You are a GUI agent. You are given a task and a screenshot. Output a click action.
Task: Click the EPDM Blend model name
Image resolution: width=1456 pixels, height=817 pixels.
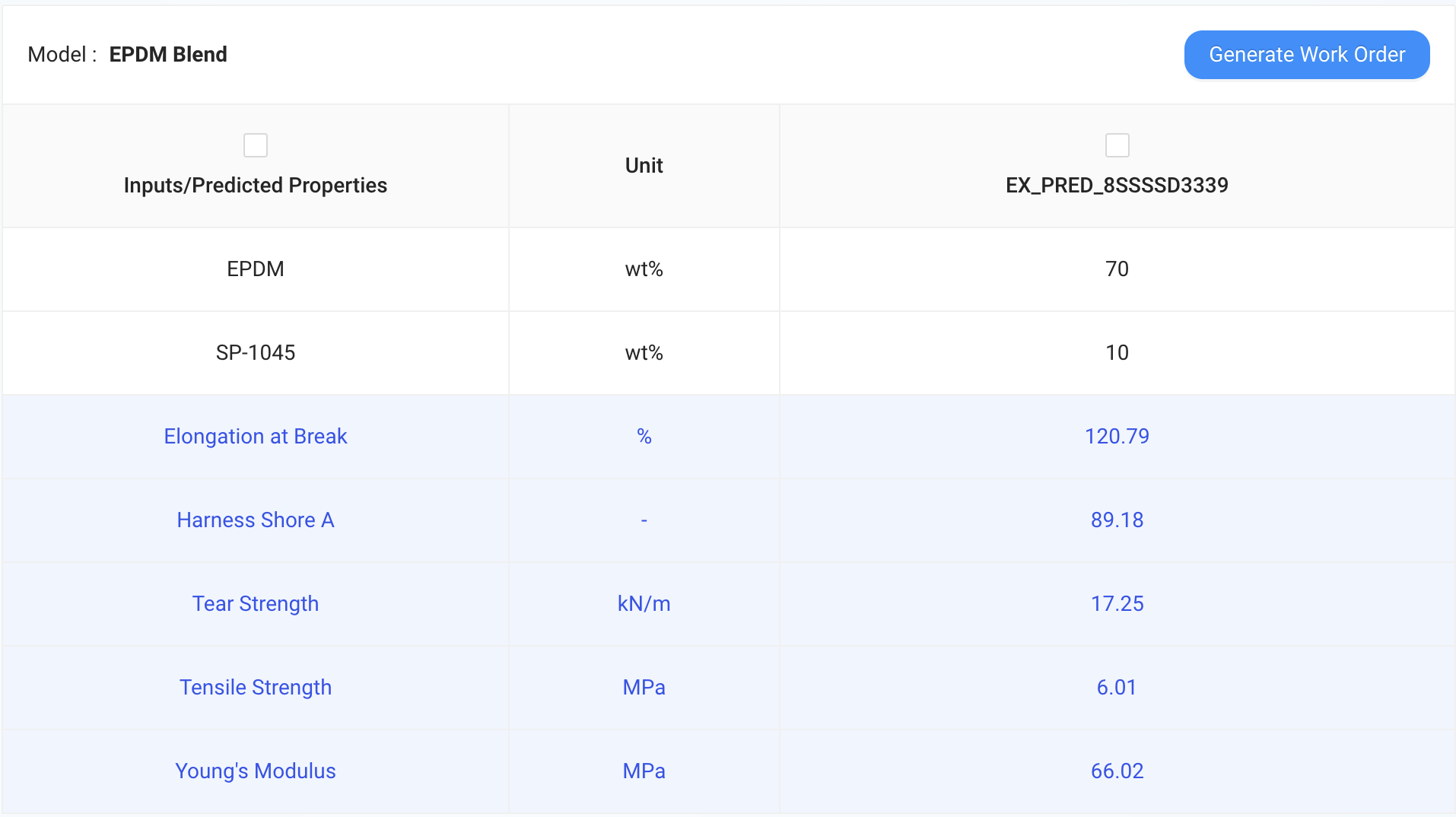pos(168,55)
